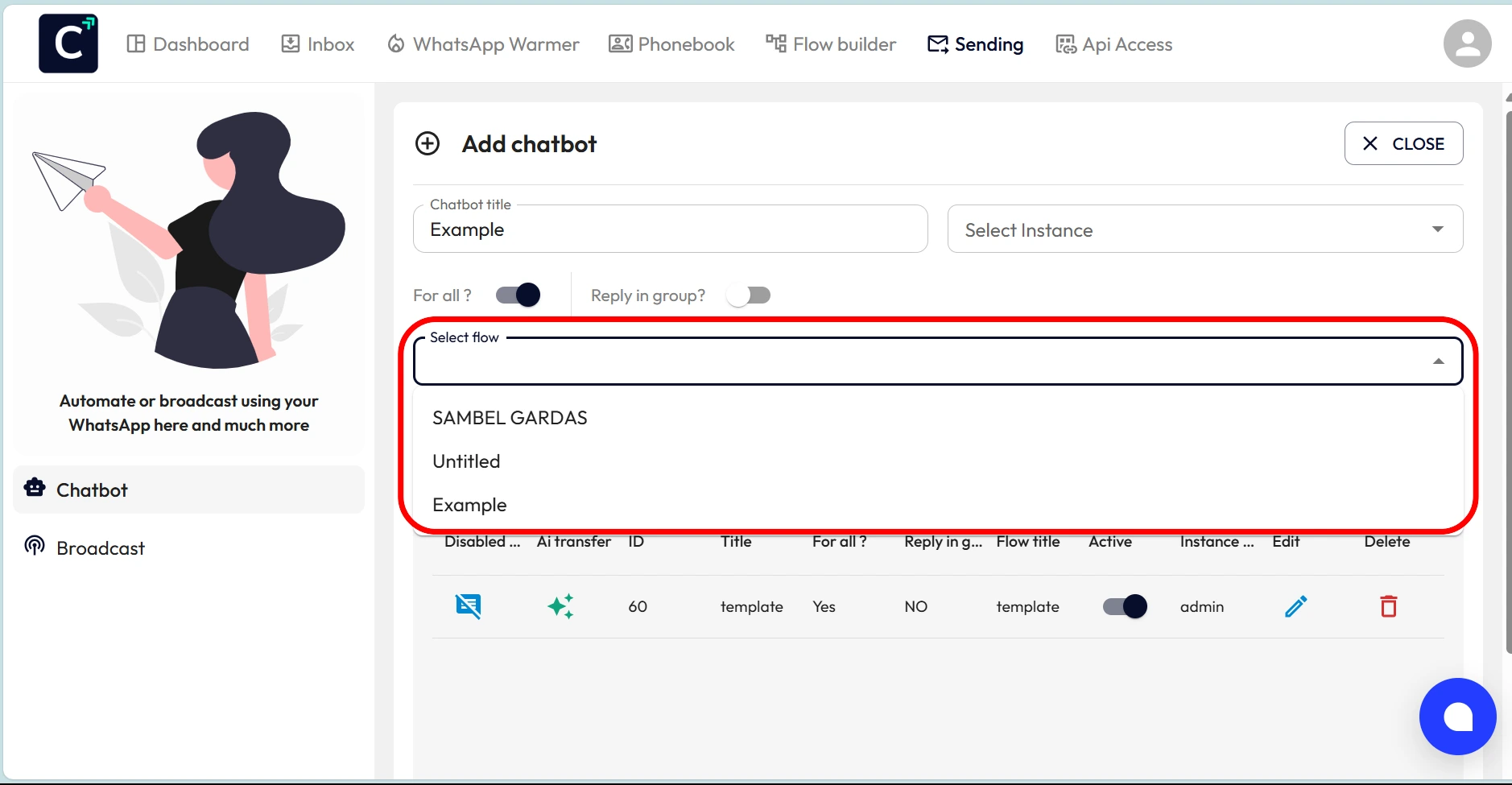Screen dimensions: 1512x785
Task: Open the Dashboard page
Action: coord(188,44)
